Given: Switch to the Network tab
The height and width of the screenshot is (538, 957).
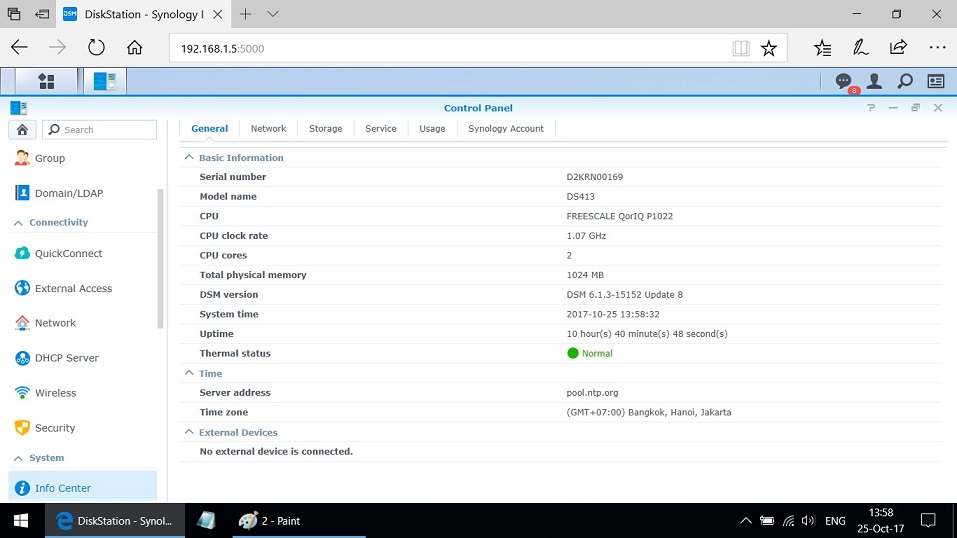Looking at the screenshot, I should coord(269,128).
